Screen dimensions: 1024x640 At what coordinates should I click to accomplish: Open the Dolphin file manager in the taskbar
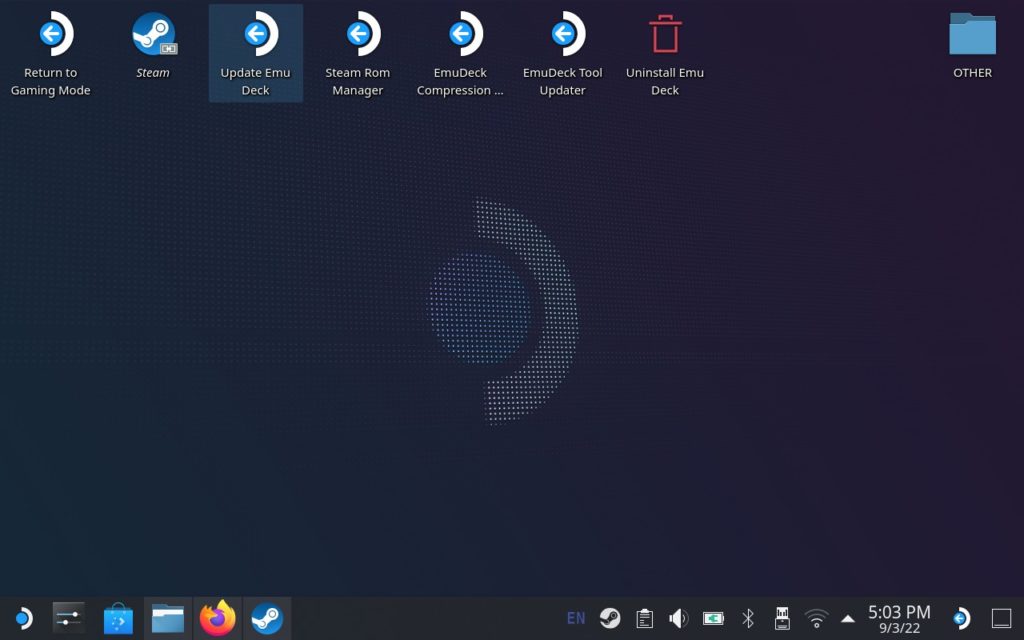click(x=168, y=618)
